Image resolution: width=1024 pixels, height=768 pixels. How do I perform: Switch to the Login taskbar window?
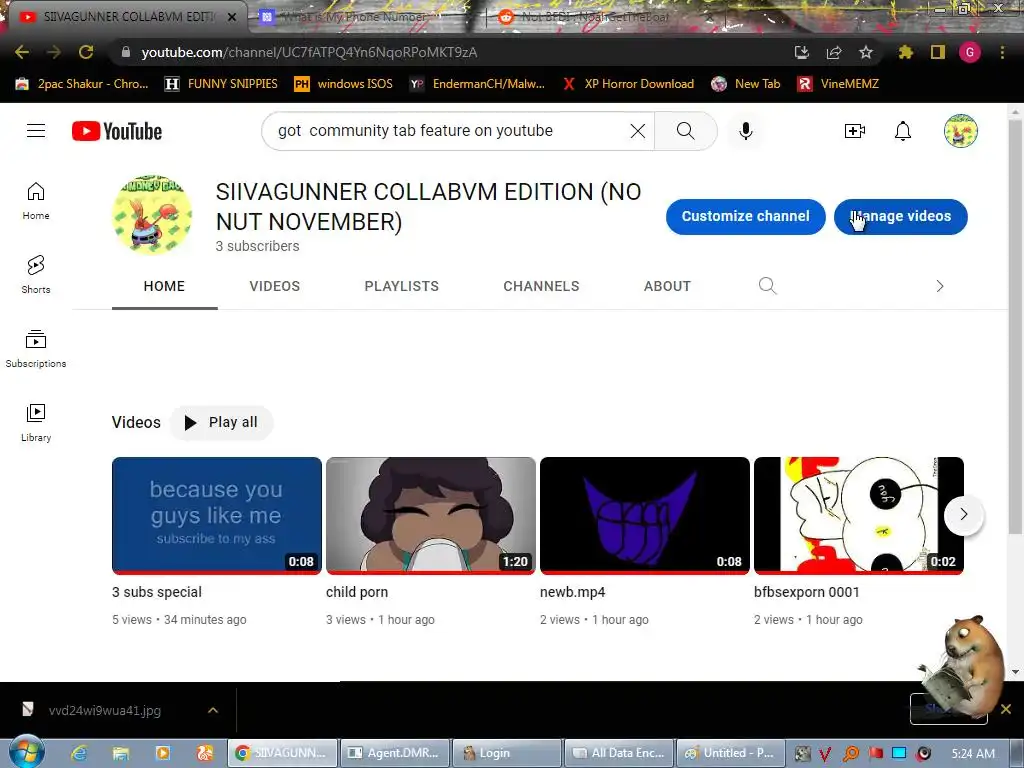coord(507,753)
